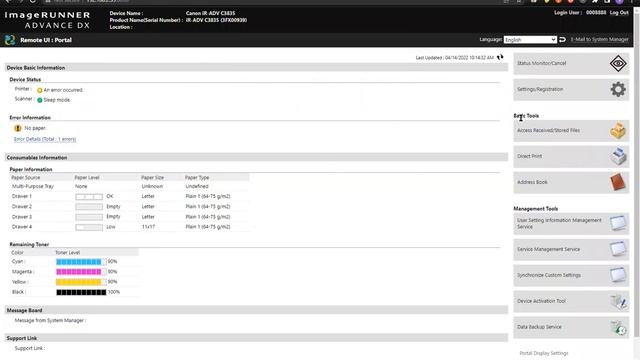Click the Message Board header
The width and height of the screenshot is (640, 360).
(256, 310)
